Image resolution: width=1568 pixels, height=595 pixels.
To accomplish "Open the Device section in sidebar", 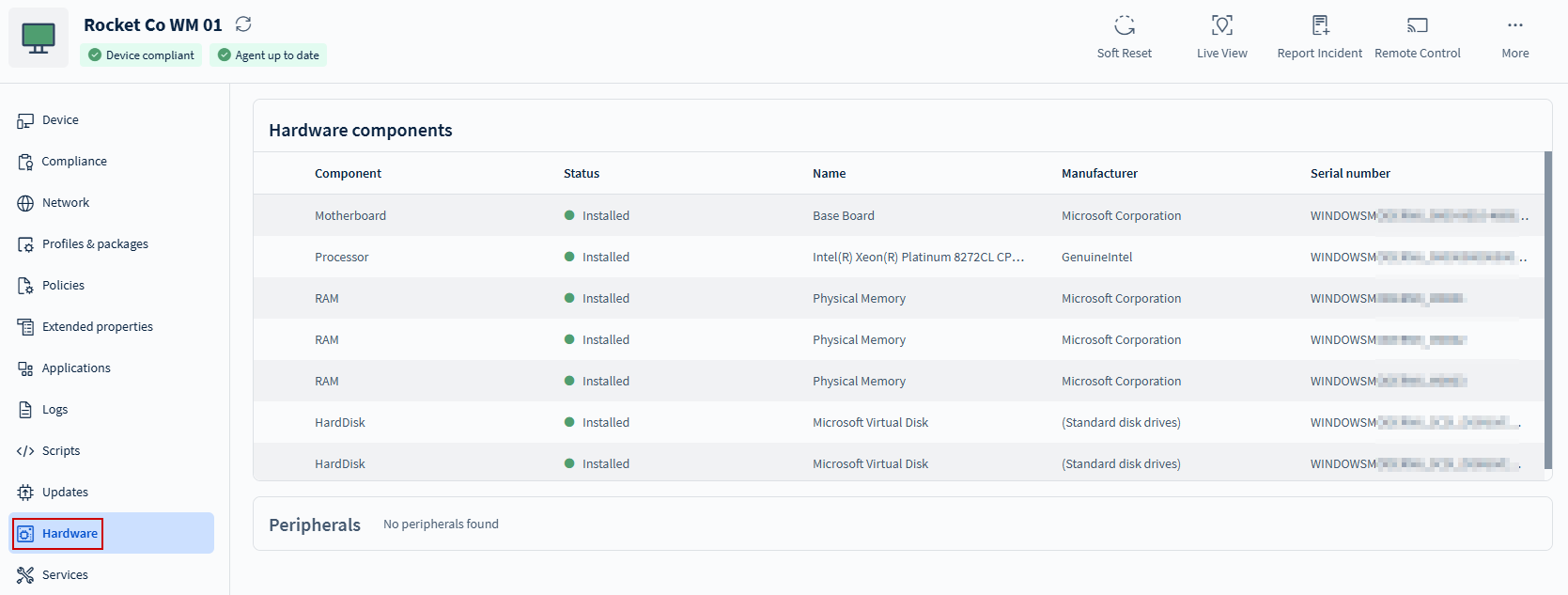I will (x=60, y=120).
